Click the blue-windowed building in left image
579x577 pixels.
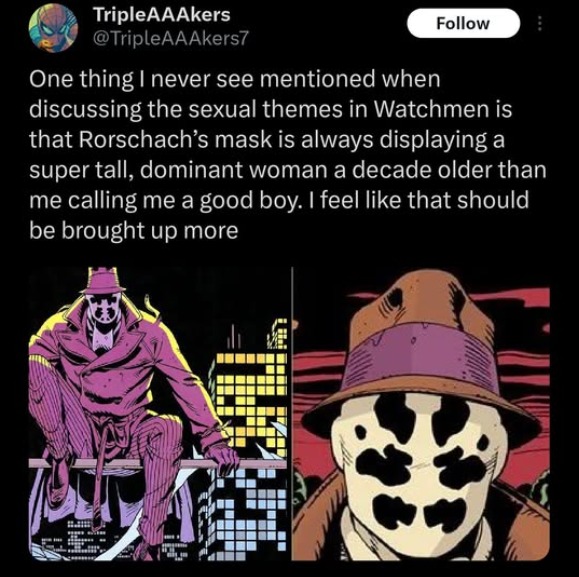[x=249, y=517]
